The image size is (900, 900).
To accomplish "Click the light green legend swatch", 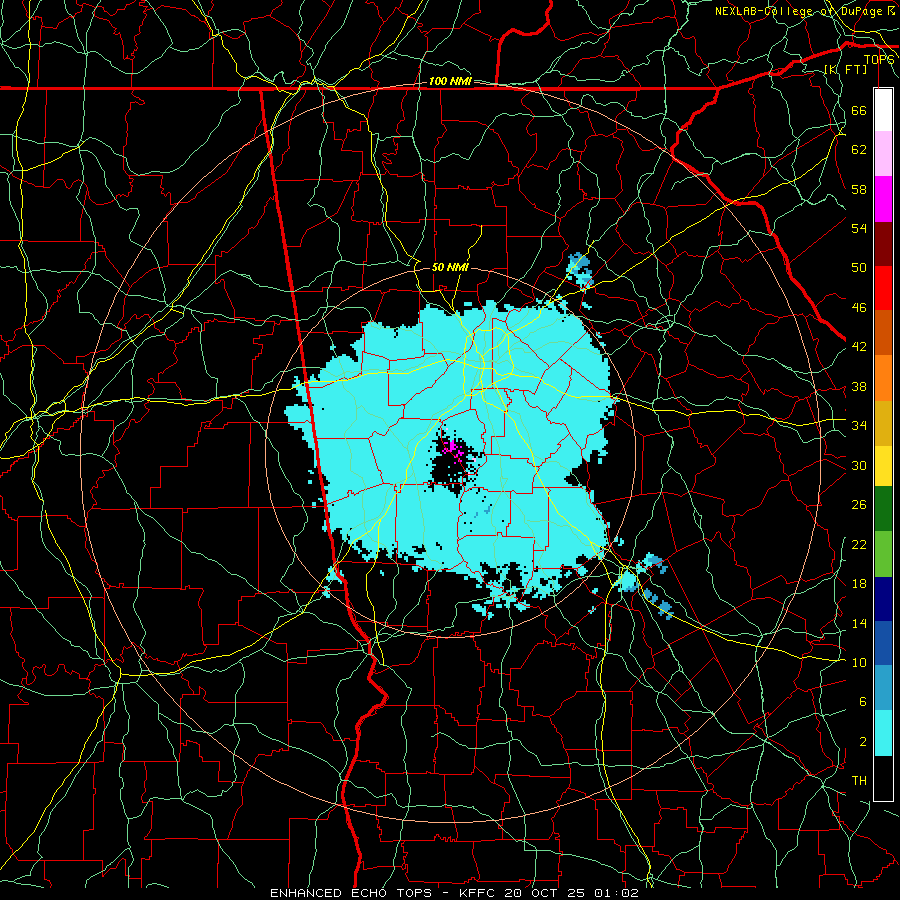I will click(883, 553).
